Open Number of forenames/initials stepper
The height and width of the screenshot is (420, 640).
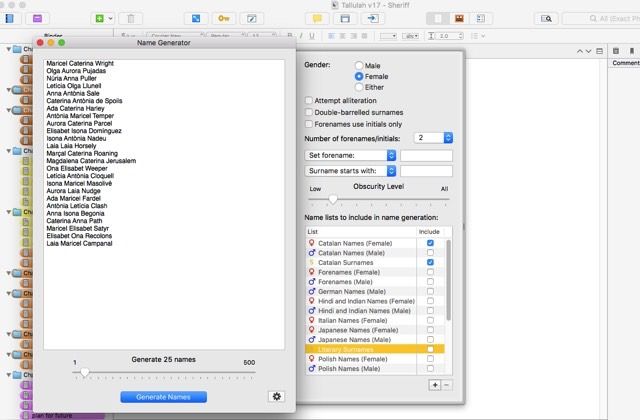pyautogui.click(x=448, y=138)
